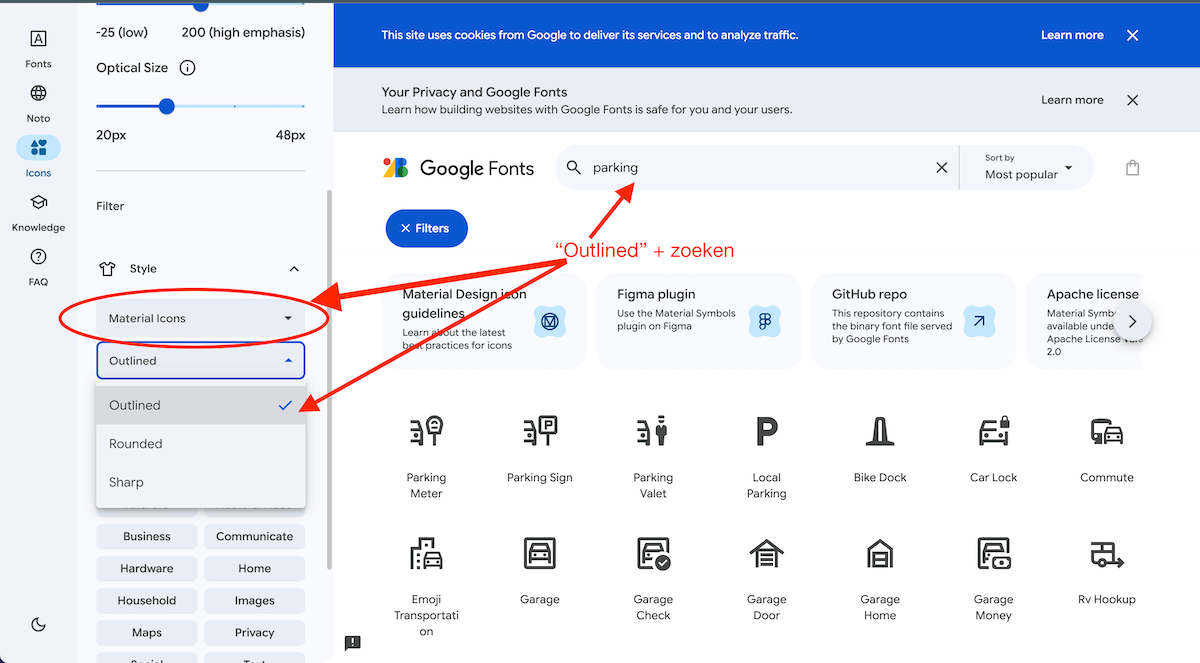
Task: Open the shopping bag icon
Action: tap(1132, 168)
